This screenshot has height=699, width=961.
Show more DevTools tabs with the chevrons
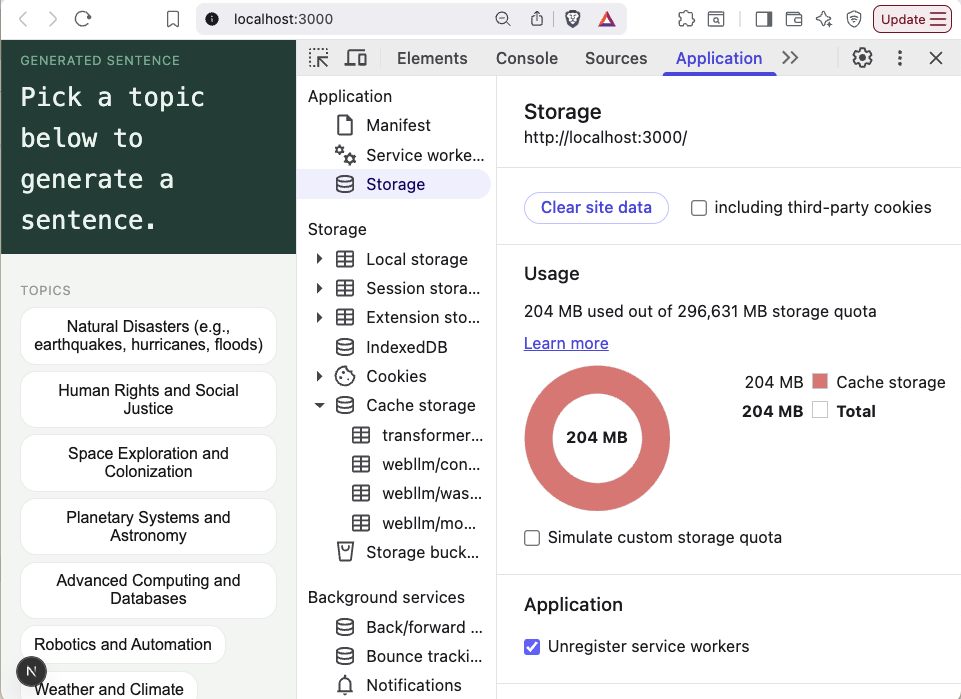coord(791,58)
